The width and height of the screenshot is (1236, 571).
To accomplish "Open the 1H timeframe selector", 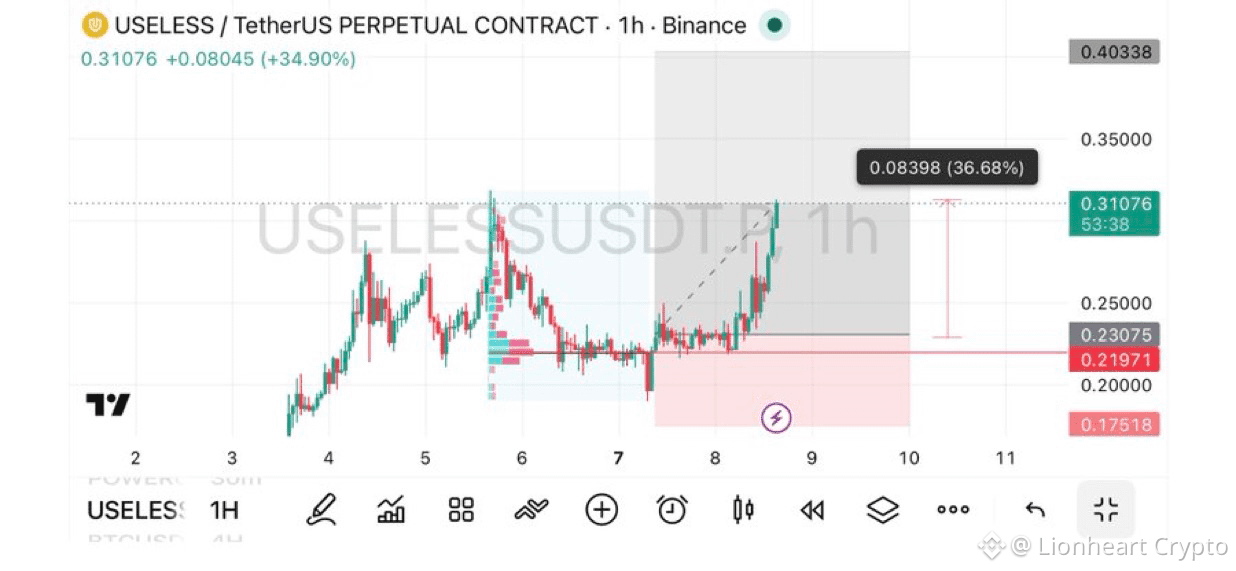I will (x=224, y=511).
